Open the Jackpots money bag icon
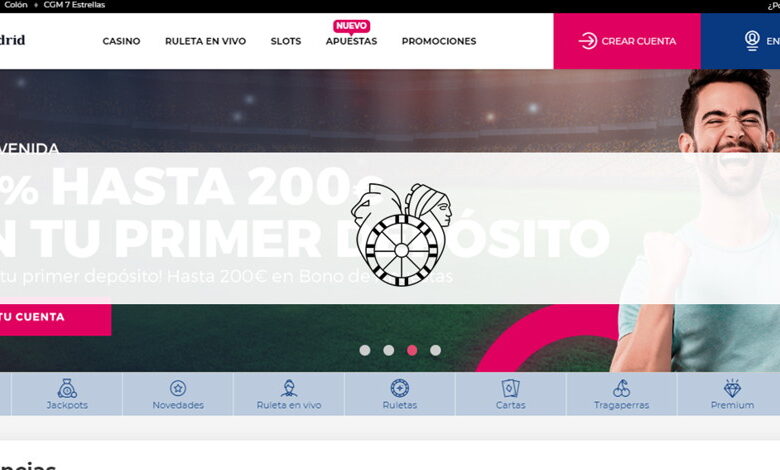Screen dimensions: 780x470 (67, 388)
